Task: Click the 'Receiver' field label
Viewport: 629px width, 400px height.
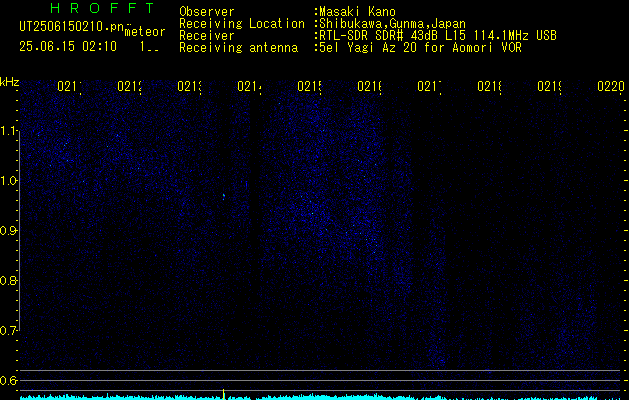Action: point(207,36)
